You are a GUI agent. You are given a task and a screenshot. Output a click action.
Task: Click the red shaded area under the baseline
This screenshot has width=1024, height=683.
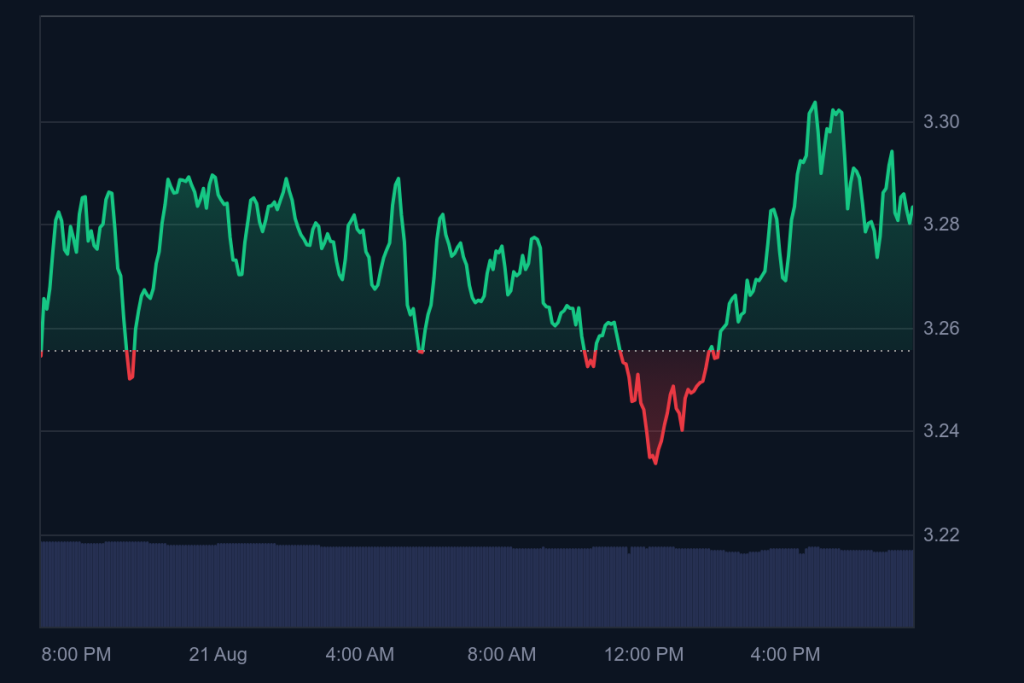(x=662, y=385)
